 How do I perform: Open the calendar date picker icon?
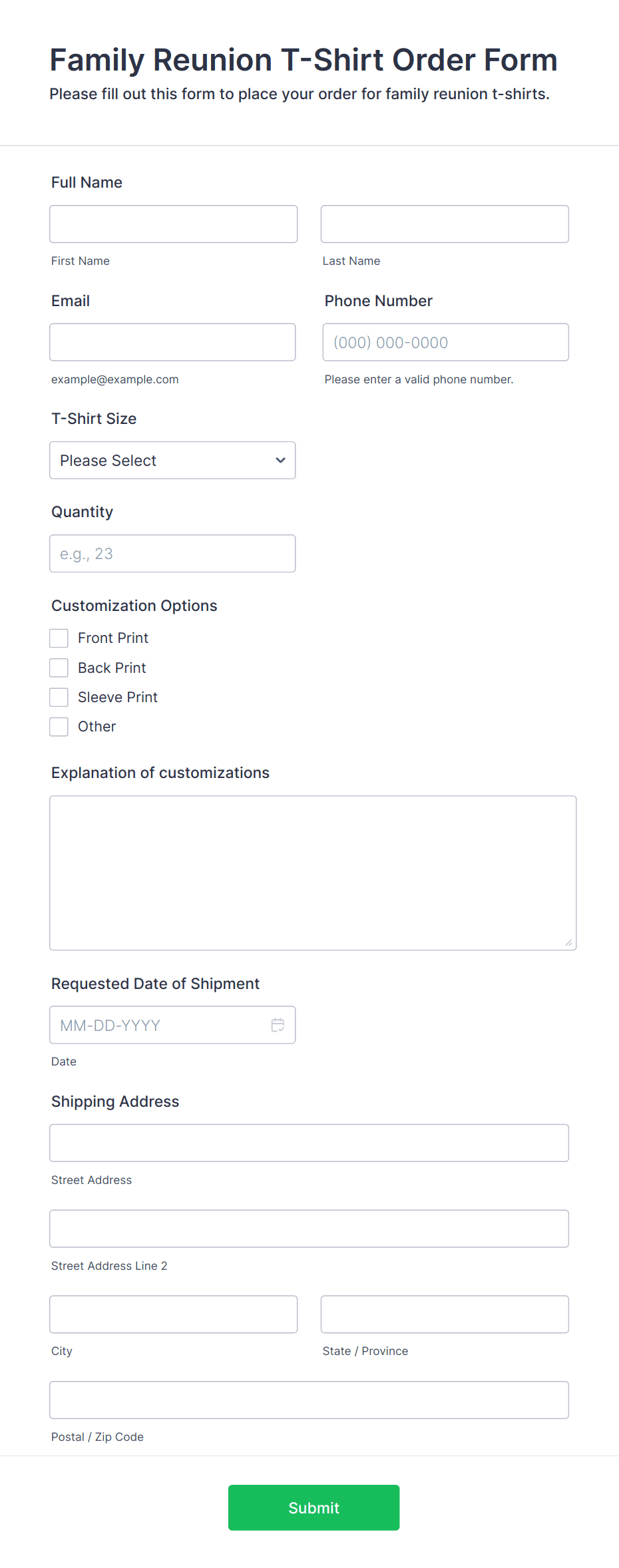click(x=278, y=1025)
